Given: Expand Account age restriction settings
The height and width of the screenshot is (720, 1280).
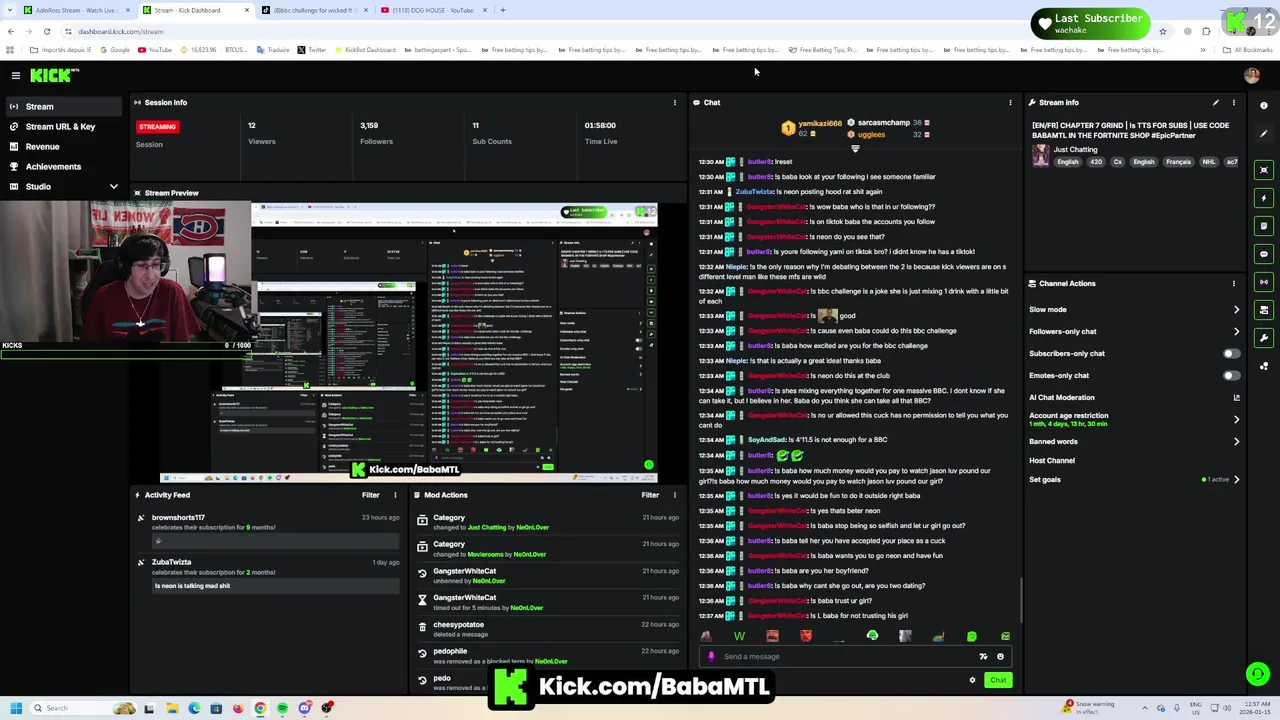Looking at the screenshot, I should pyautogui.click(x=1236, y=419).
